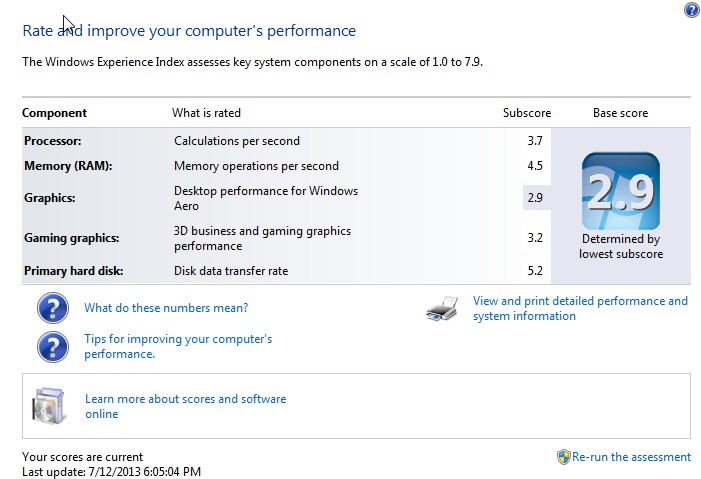This screenshot has height=479, width=701.
Task: Open help via the blue question mark icon at top right
Action: pos(692,10)
